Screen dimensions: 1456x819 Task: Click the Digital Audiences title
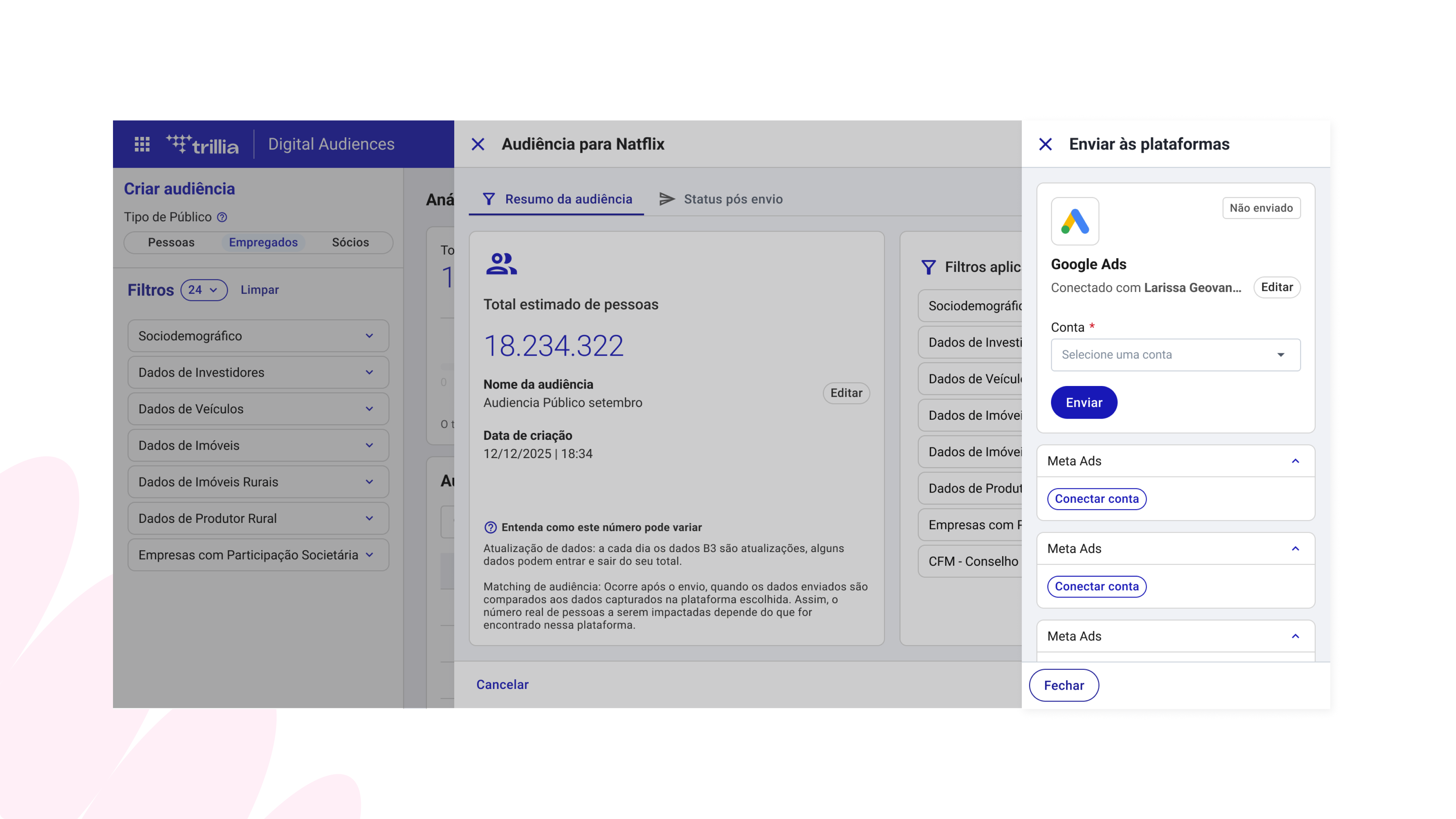point(331,144)
